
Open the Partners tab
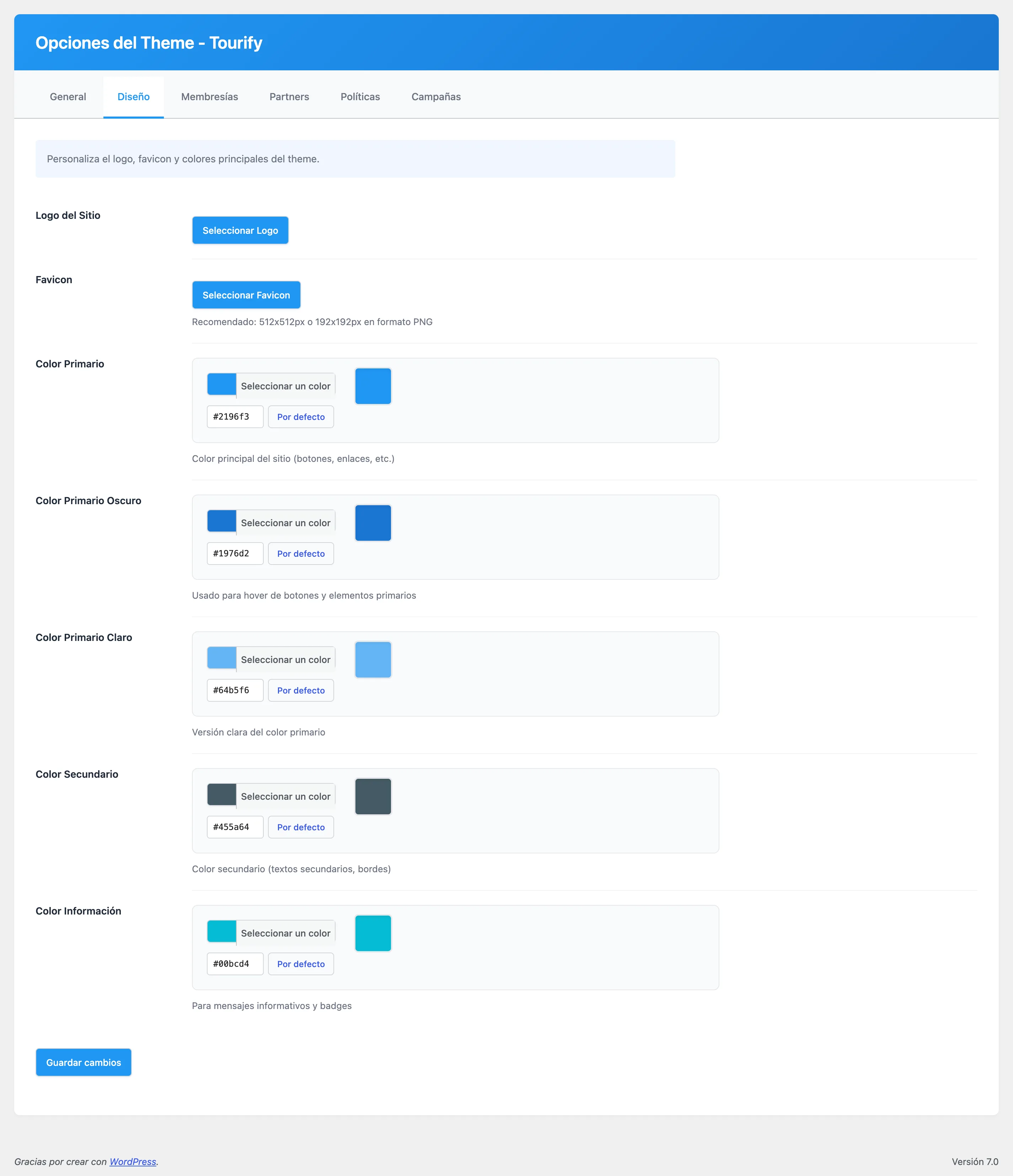tap(289, 97)
